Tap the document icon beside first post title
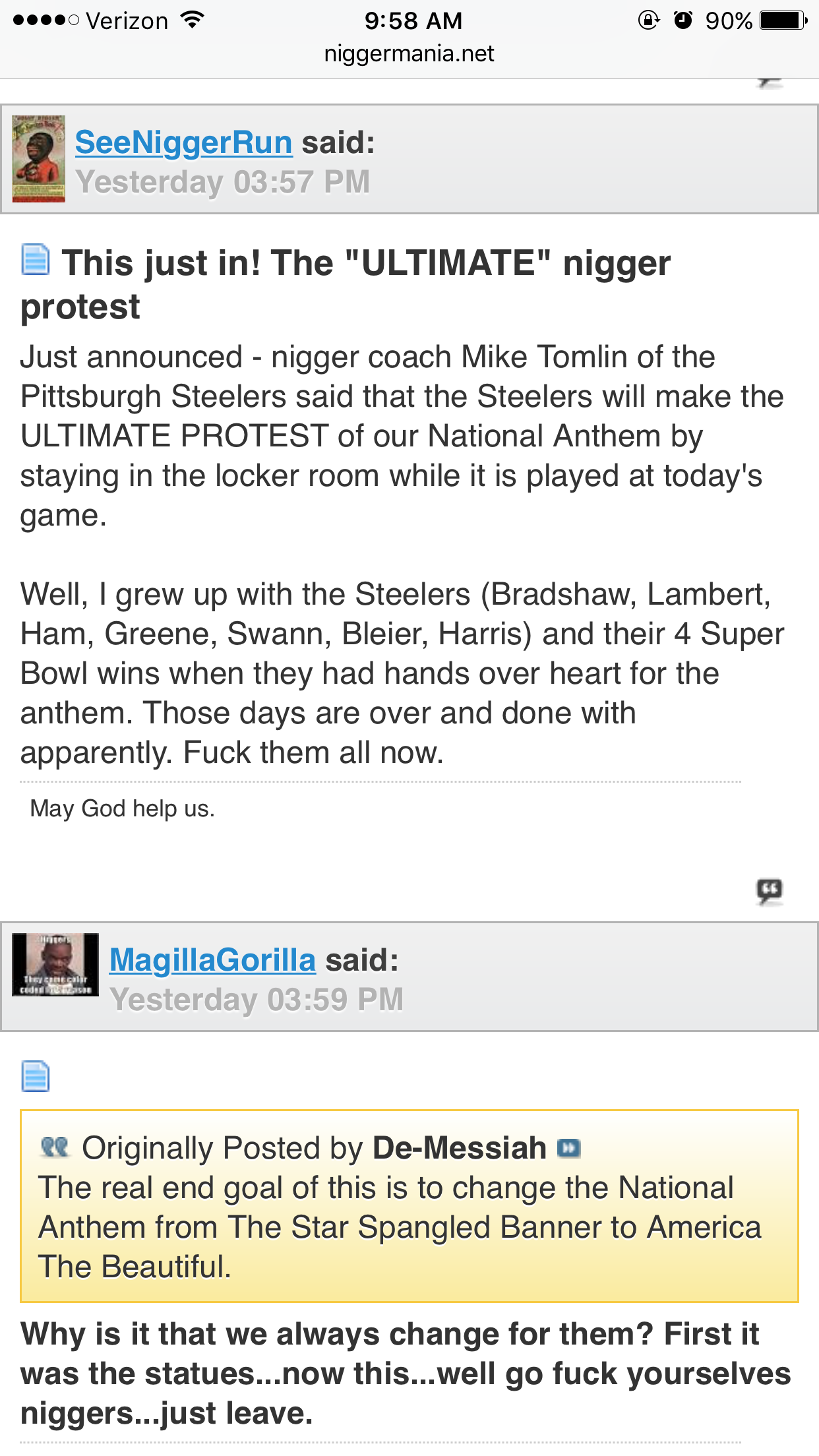819x1456 pixels. coord(36,258)
